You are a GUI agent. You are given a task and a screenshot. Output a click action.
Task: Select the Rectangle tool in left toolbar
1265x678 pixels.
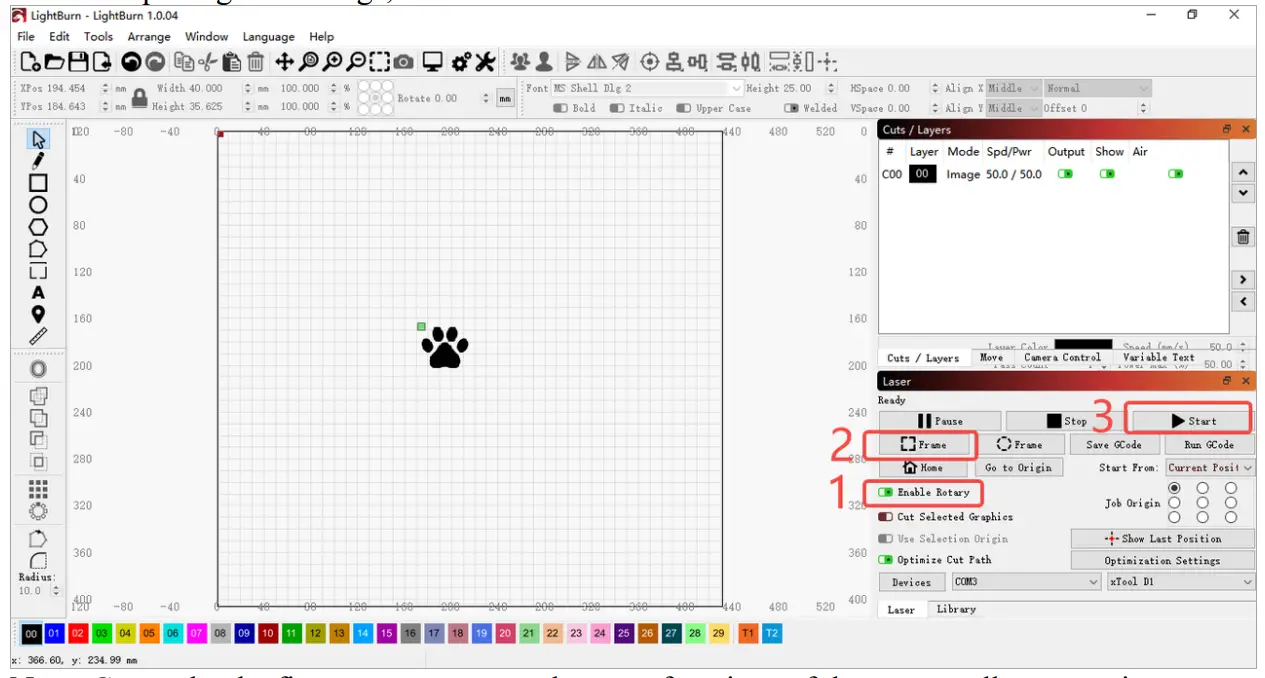point(38,183)
